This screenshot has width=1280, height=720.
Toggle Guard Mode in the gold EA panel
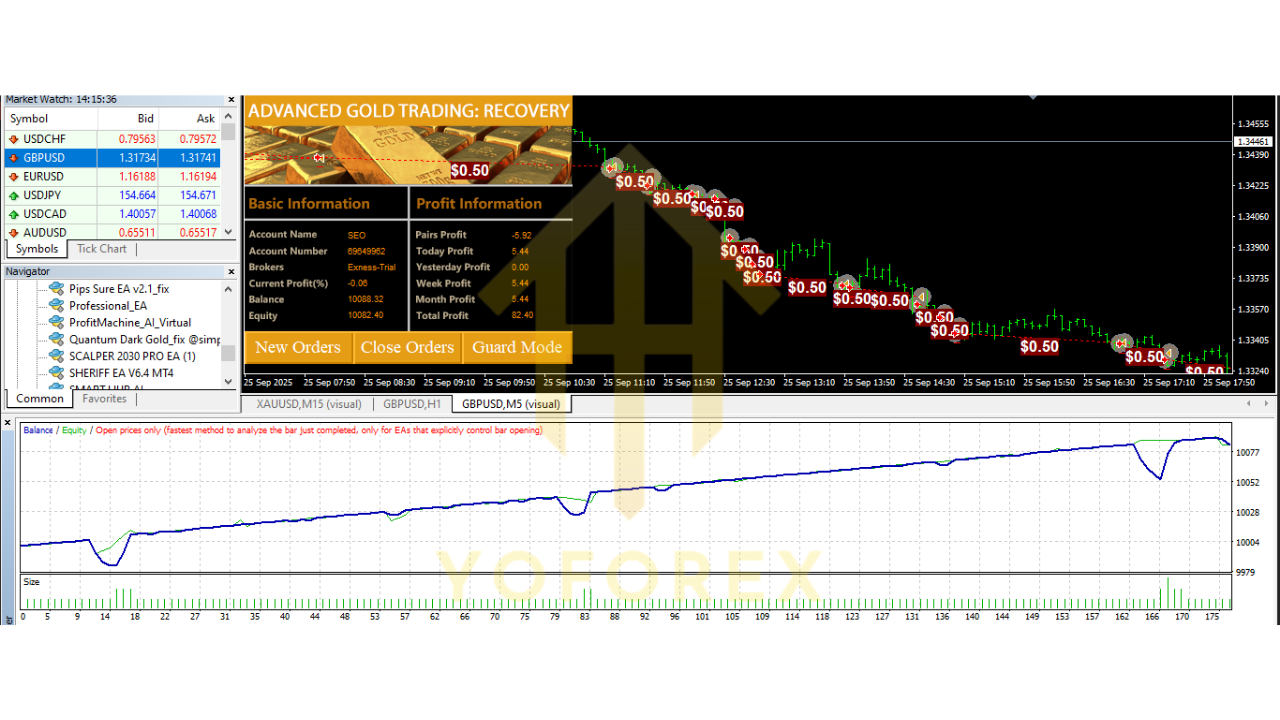tap(517, 347)
